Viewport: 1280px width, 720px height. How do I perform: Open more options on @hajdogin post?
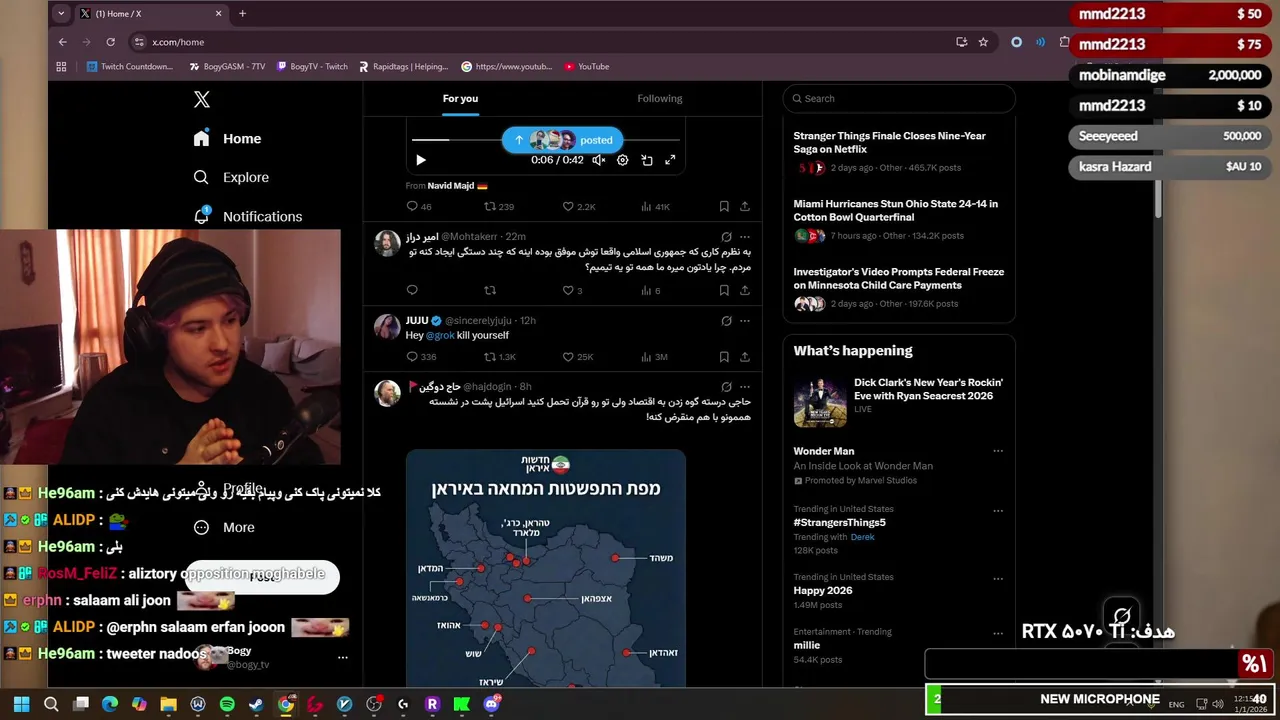(744, 387)
